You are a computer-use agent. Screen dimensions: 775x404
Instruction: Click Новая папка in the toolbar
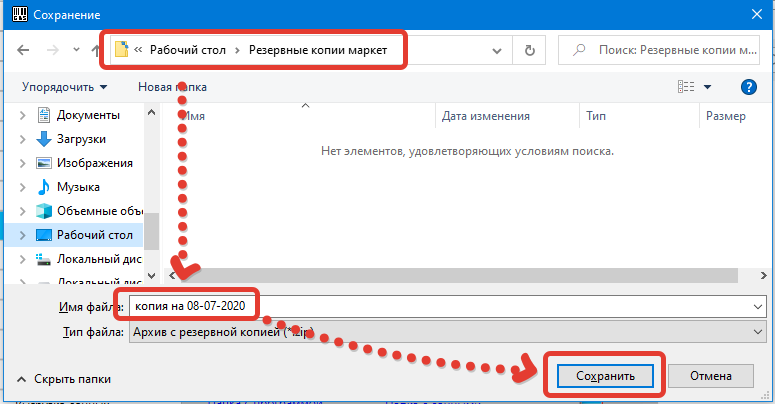coord(172,87)
